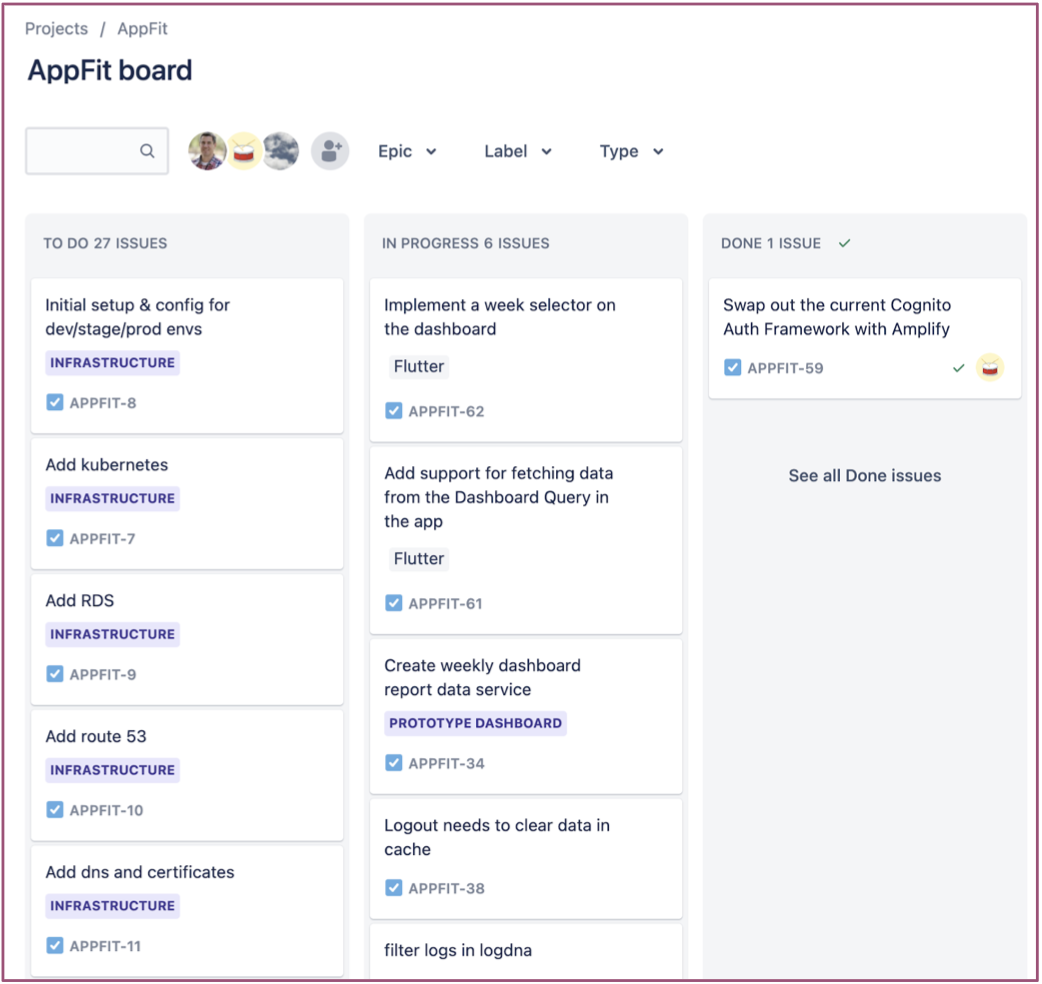Click the assignee avatar on the APPFIT-59 card
1042x984 pixels.
(990, 368)
